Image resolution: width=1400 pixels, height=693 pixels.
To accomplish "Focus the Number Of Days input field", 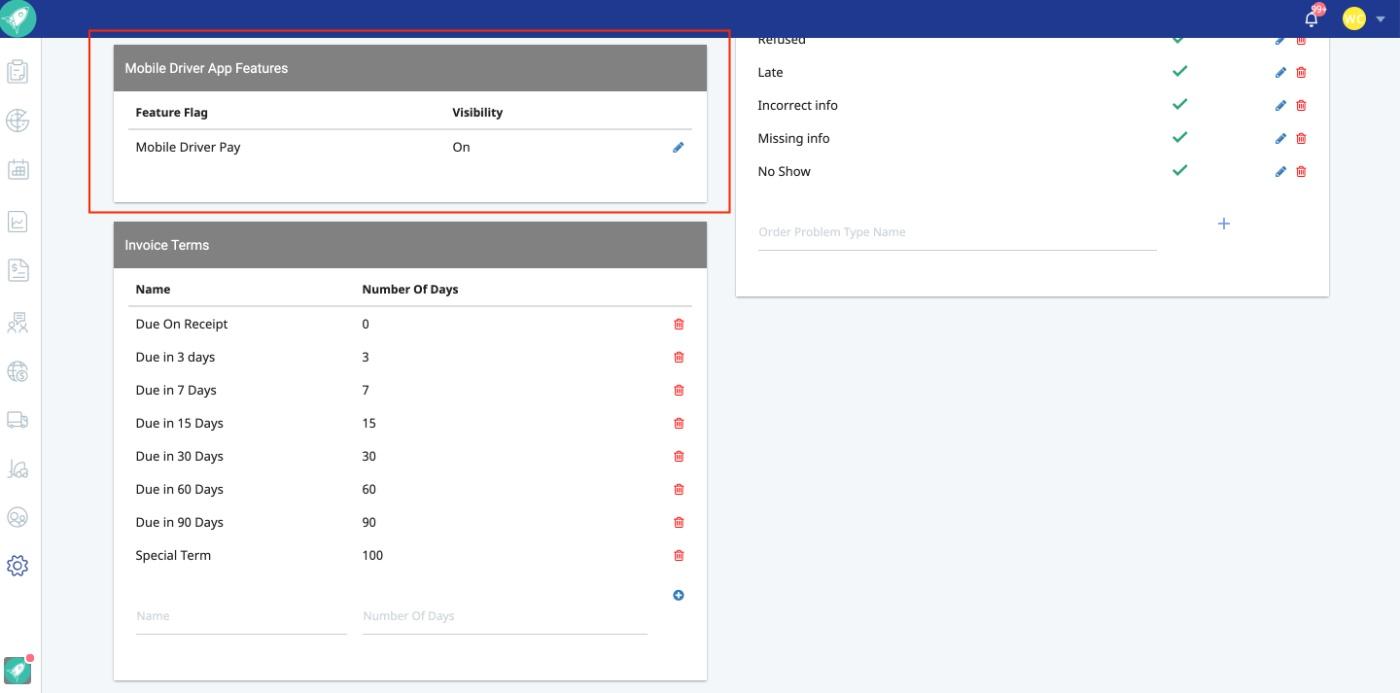I will click(505, 616).
